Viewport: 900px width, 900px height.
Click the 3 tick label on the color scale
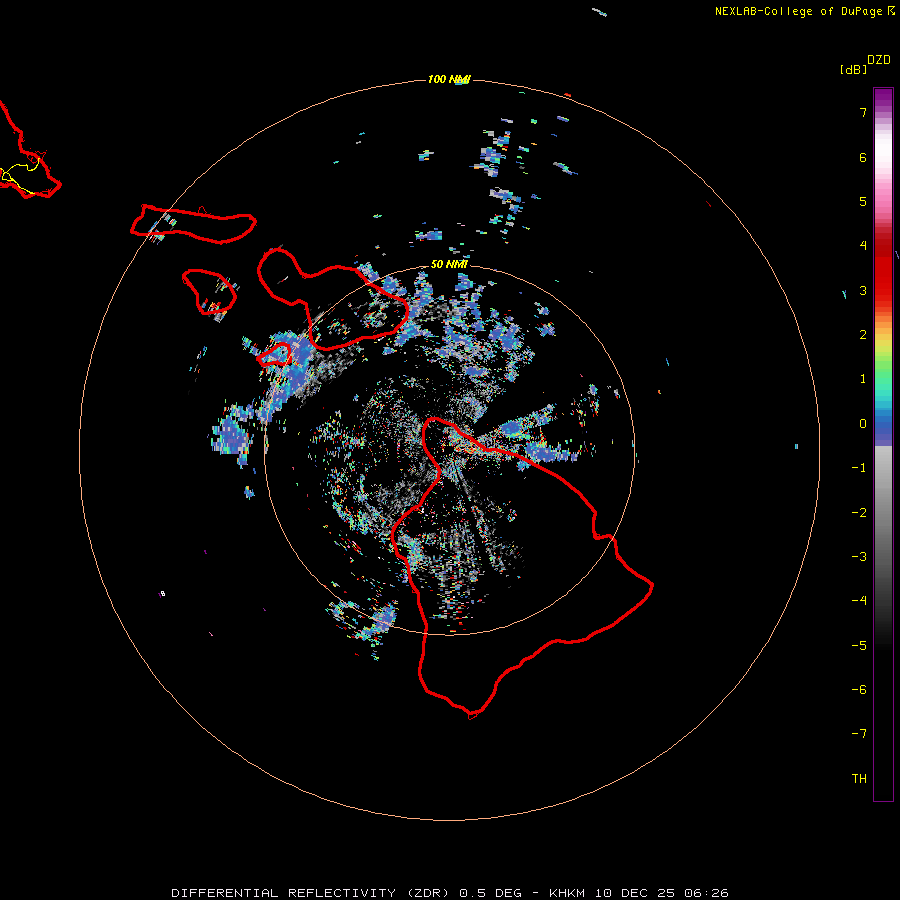pos(863,290)
